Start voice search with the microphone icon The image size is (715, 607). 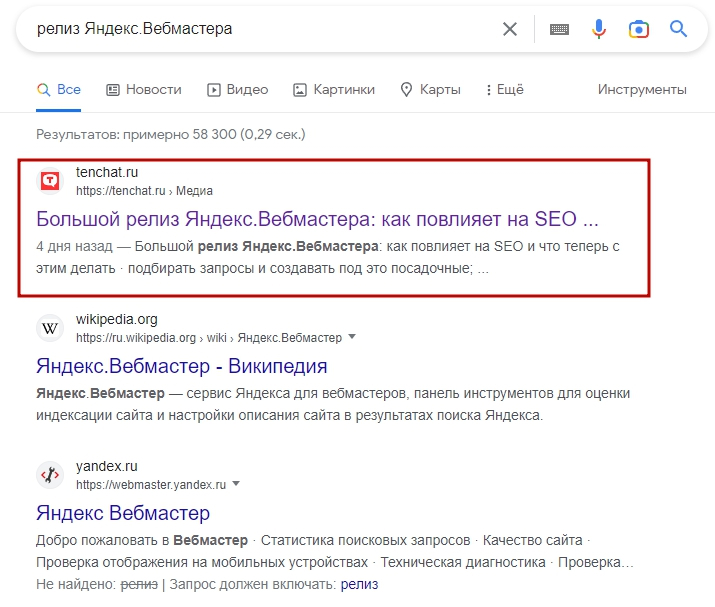coord(599,29)
